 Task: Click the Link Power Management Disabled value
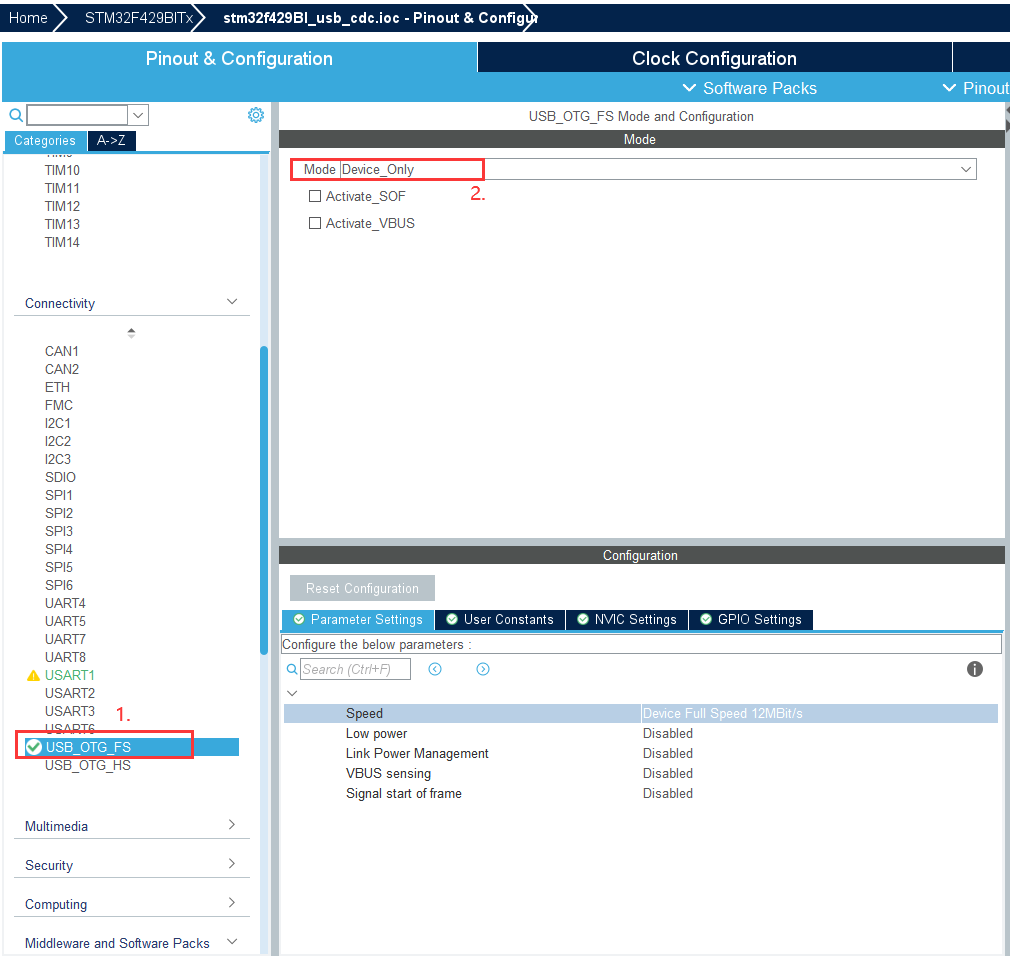pos(667,753)
